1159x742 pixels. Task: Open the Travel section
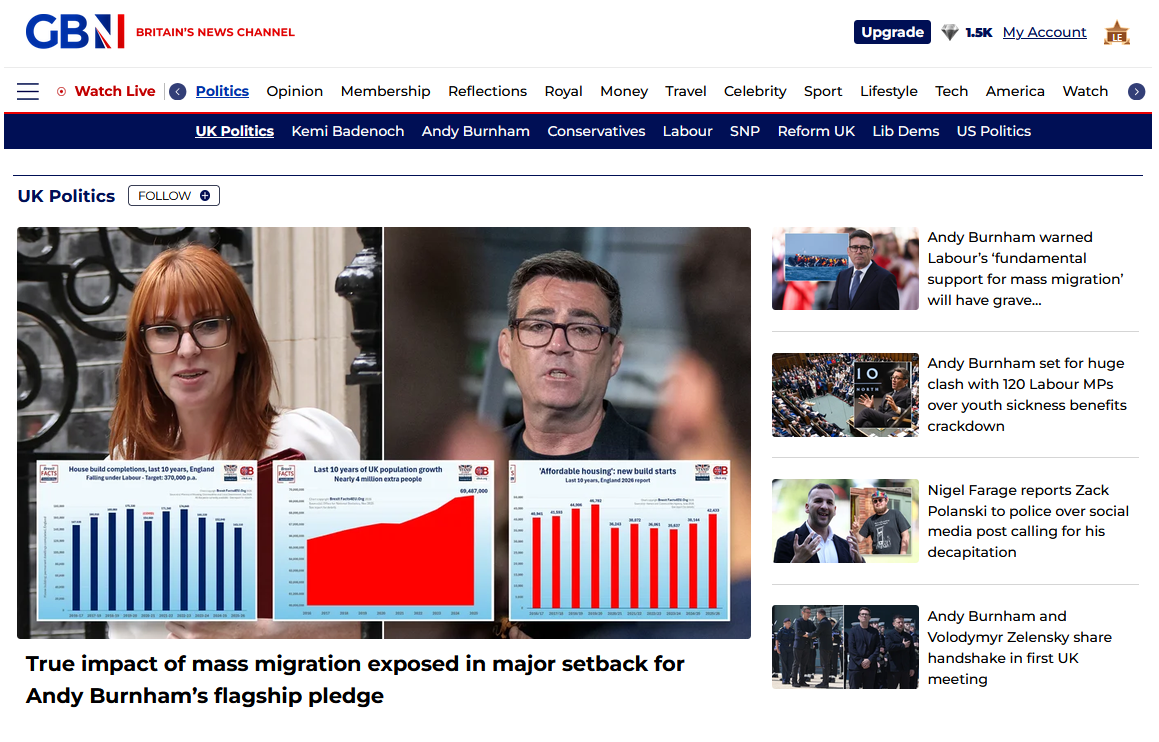tap(685, 92)
